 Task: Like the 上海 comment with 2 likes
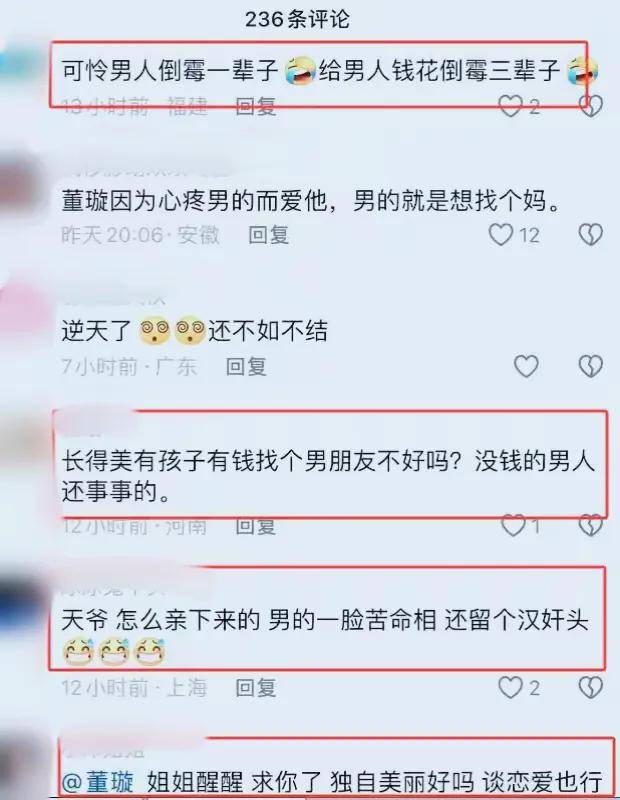pyautogui.click(x=511, y=688)
